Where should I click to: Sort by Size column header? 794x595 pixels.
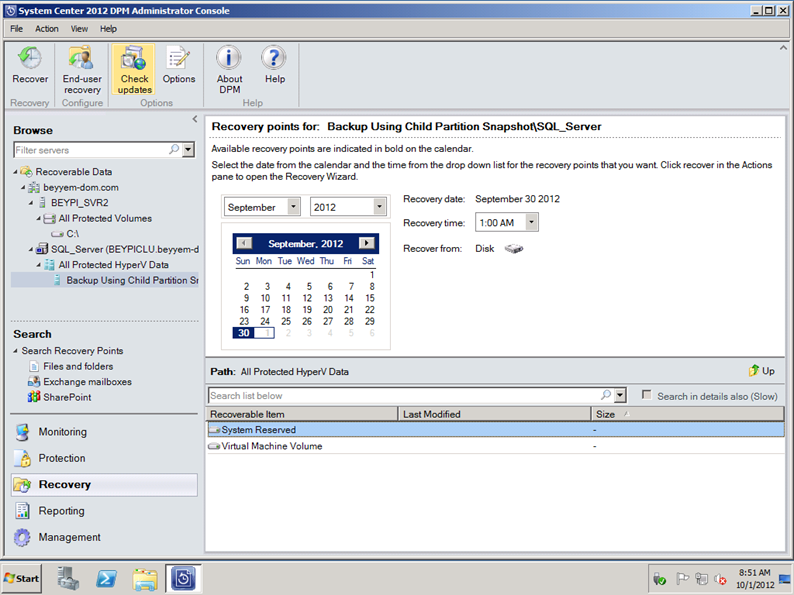688,414
